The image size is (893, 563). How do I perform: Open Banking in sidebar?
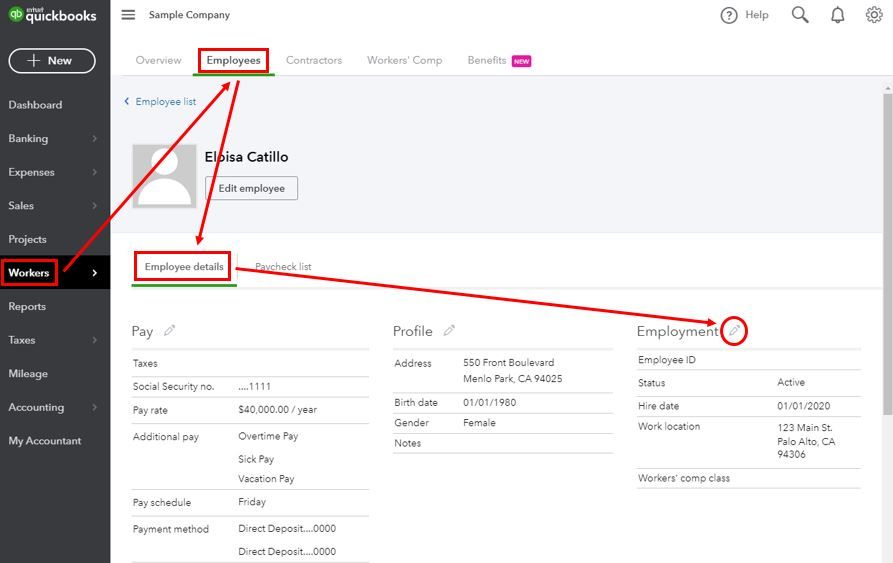point(28,138)
